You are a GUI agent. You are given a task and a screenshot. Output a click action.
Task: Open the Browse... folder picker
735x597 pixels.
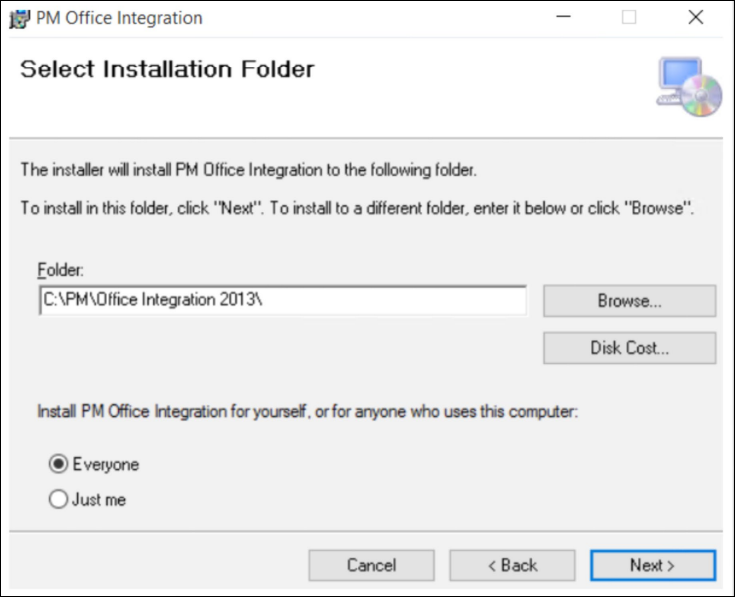[630, 301]
